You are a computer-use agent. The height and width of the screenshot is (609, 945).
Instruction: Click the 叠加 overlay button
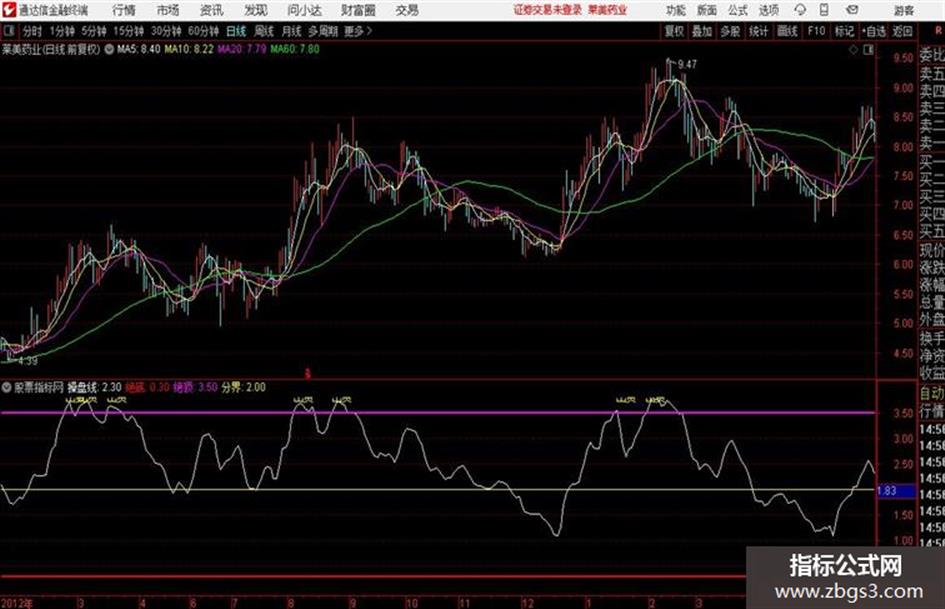pos(702,31)
